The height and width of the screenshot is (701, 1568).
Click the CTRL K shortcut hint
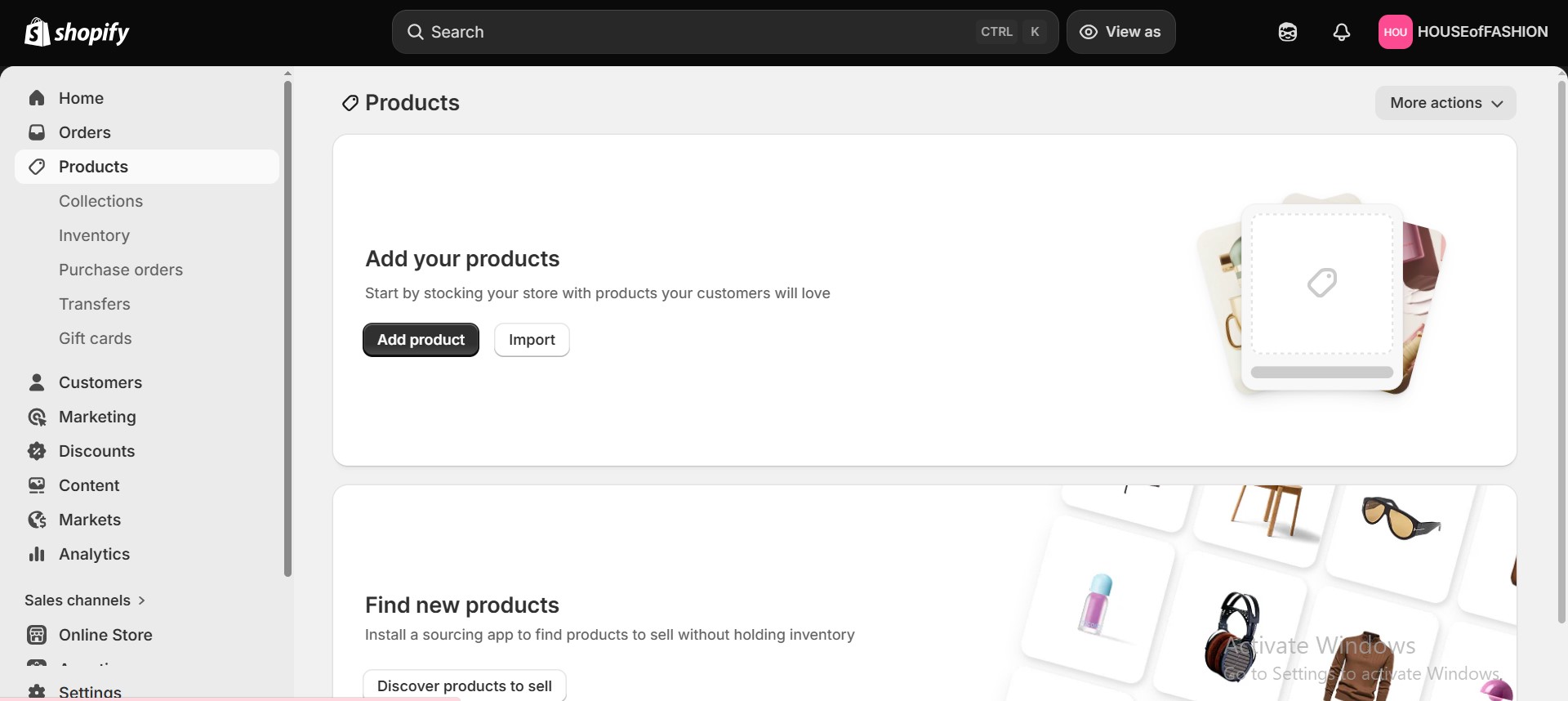pos(1011,32)
